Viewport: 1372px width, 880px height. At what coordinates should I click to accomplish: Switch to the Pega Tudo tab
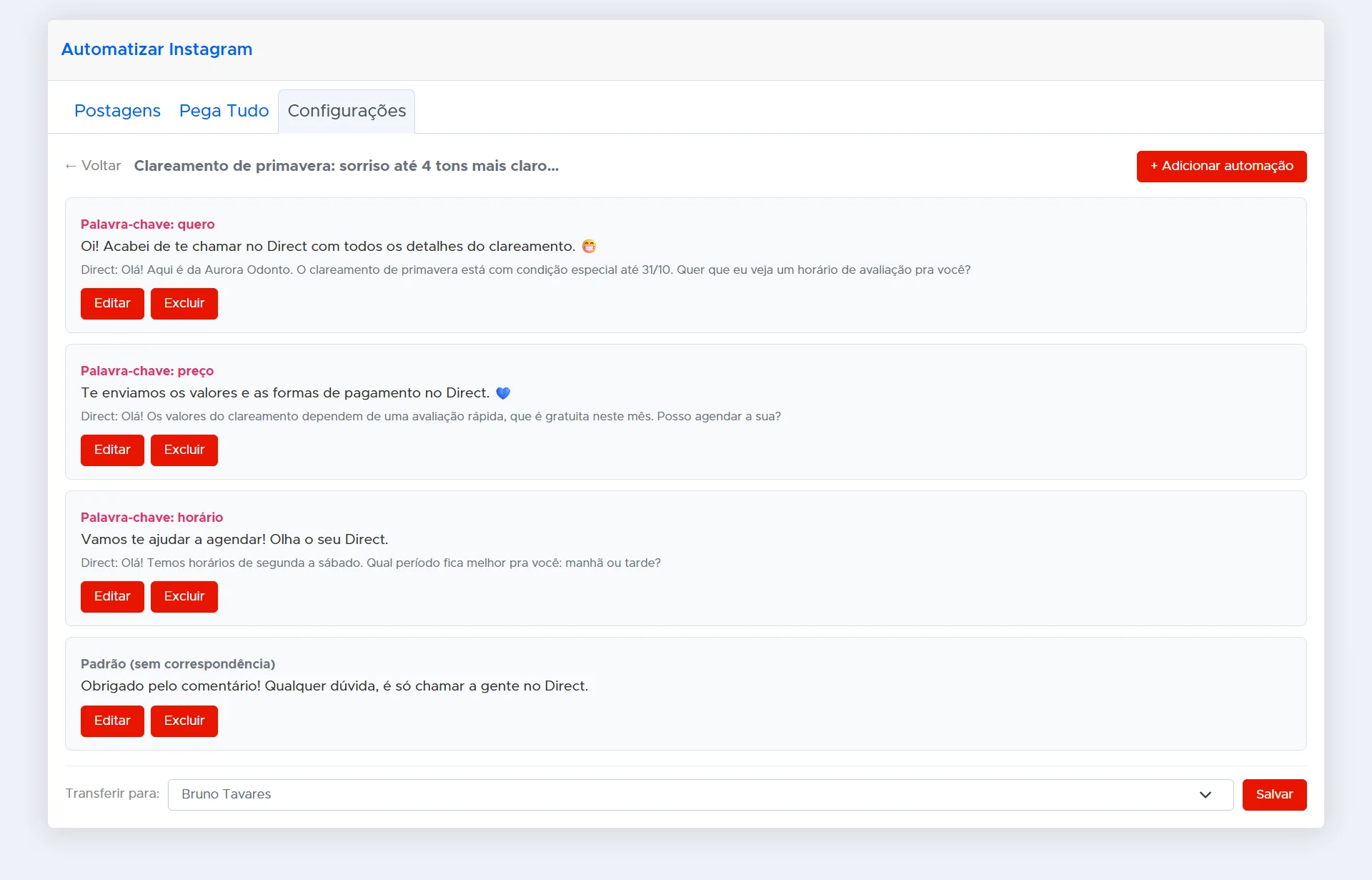coord(224,111)
